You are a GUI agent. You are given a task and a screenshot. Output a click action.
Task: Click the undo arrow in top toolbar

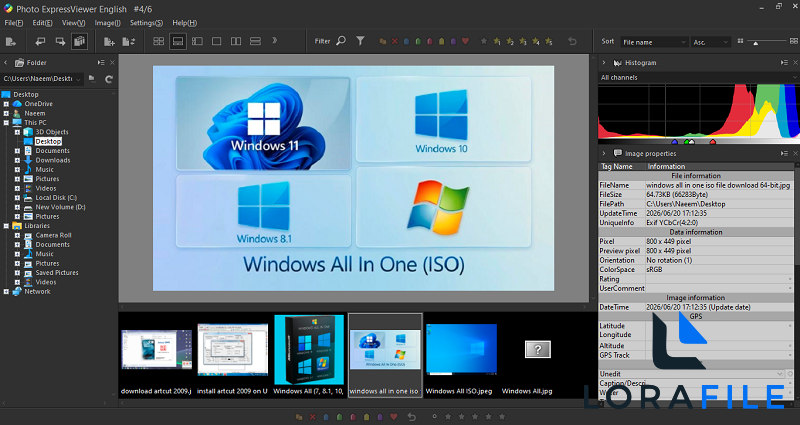pyautogui.click(x=572, y=41)
